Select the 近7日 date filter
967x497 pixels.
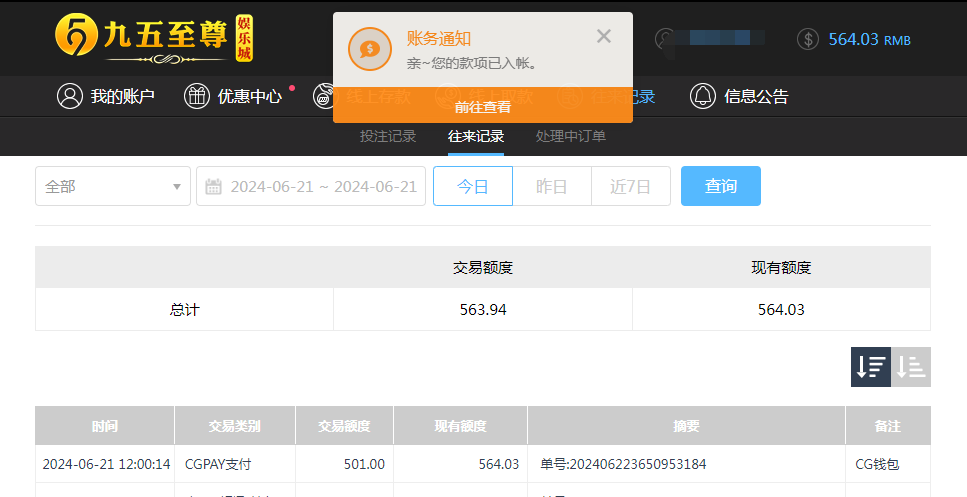coord(631,187)
